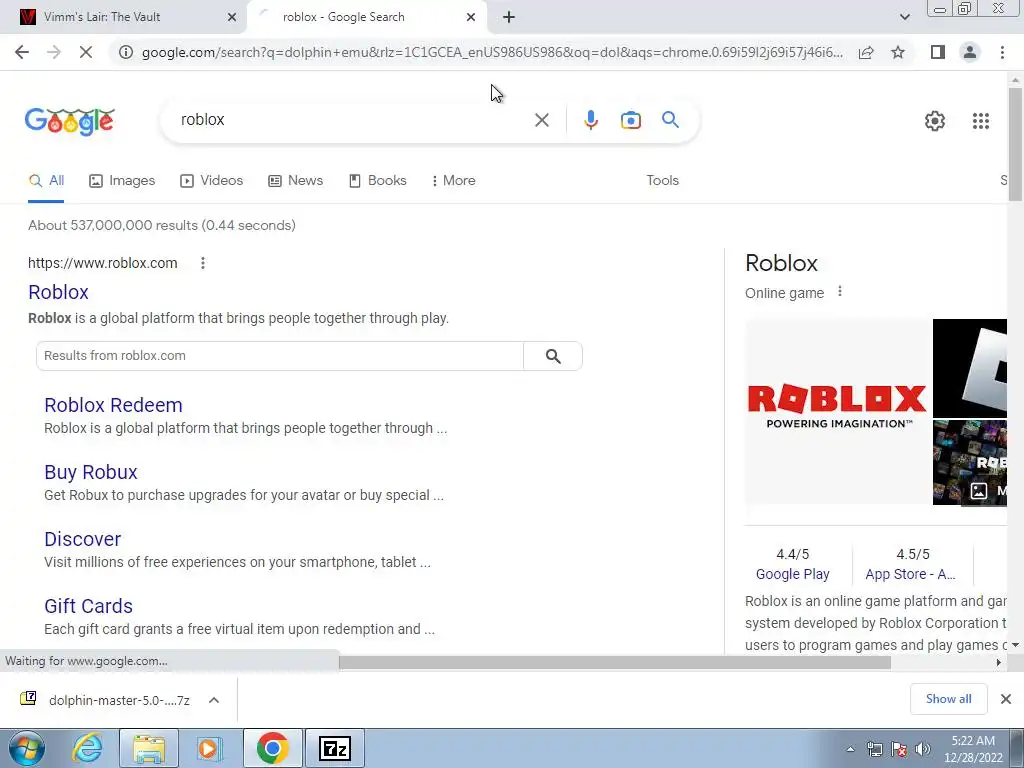
Task: Open Google quick settings gear
Action: [x=935, y=121]
